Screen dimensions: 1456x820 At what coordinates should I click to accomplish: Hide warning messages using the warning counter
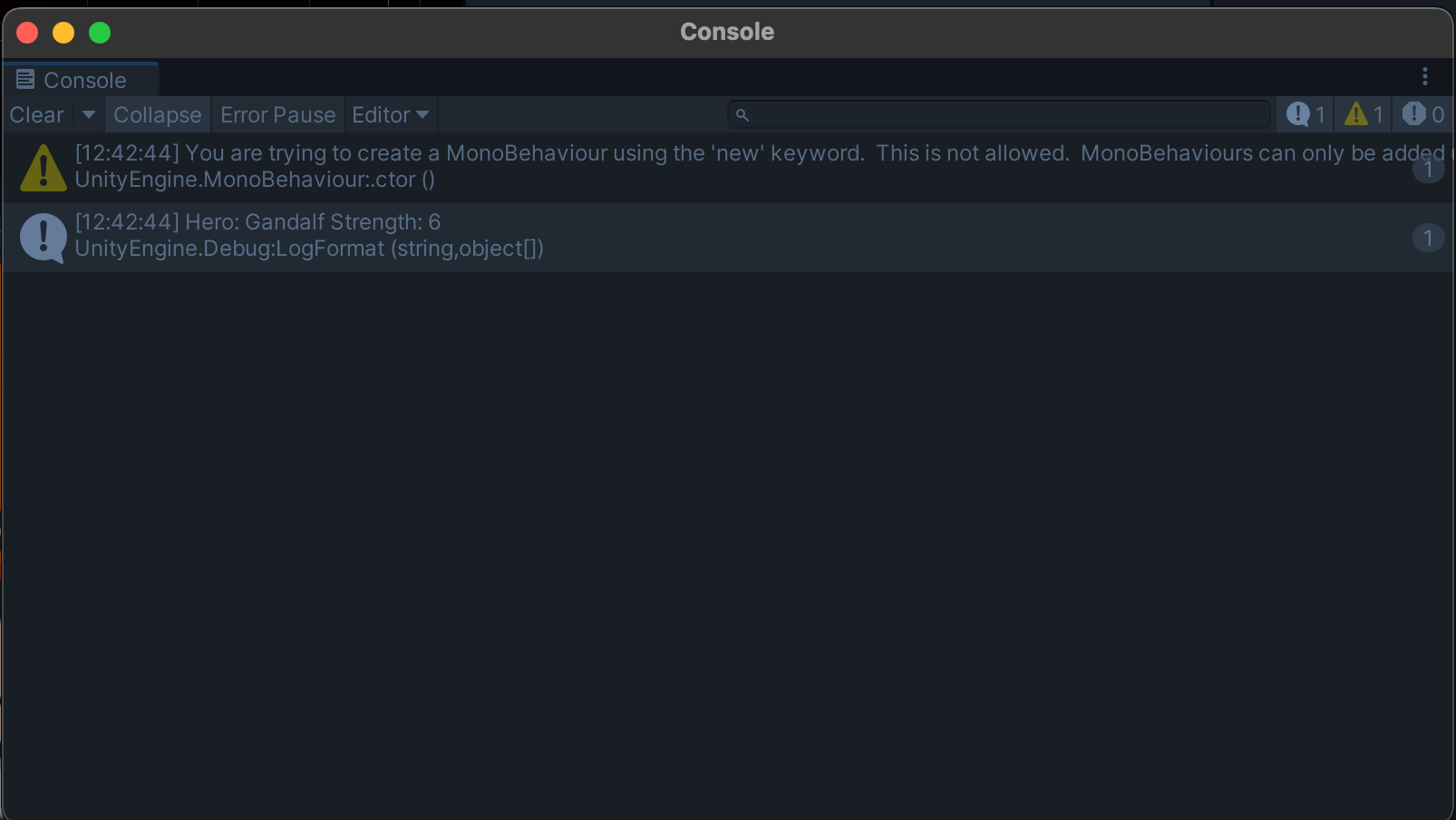coord(1364,115)
